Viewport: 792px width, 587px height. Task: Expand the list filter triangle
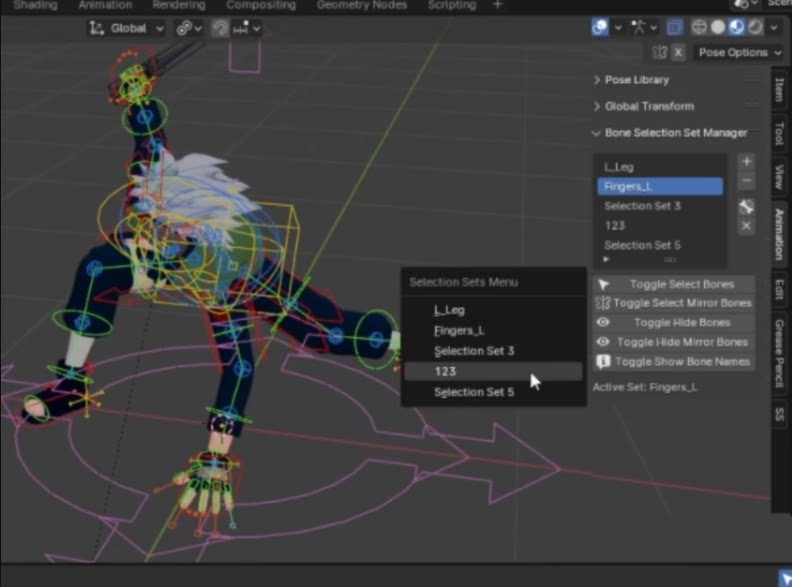tap(606, 260)
